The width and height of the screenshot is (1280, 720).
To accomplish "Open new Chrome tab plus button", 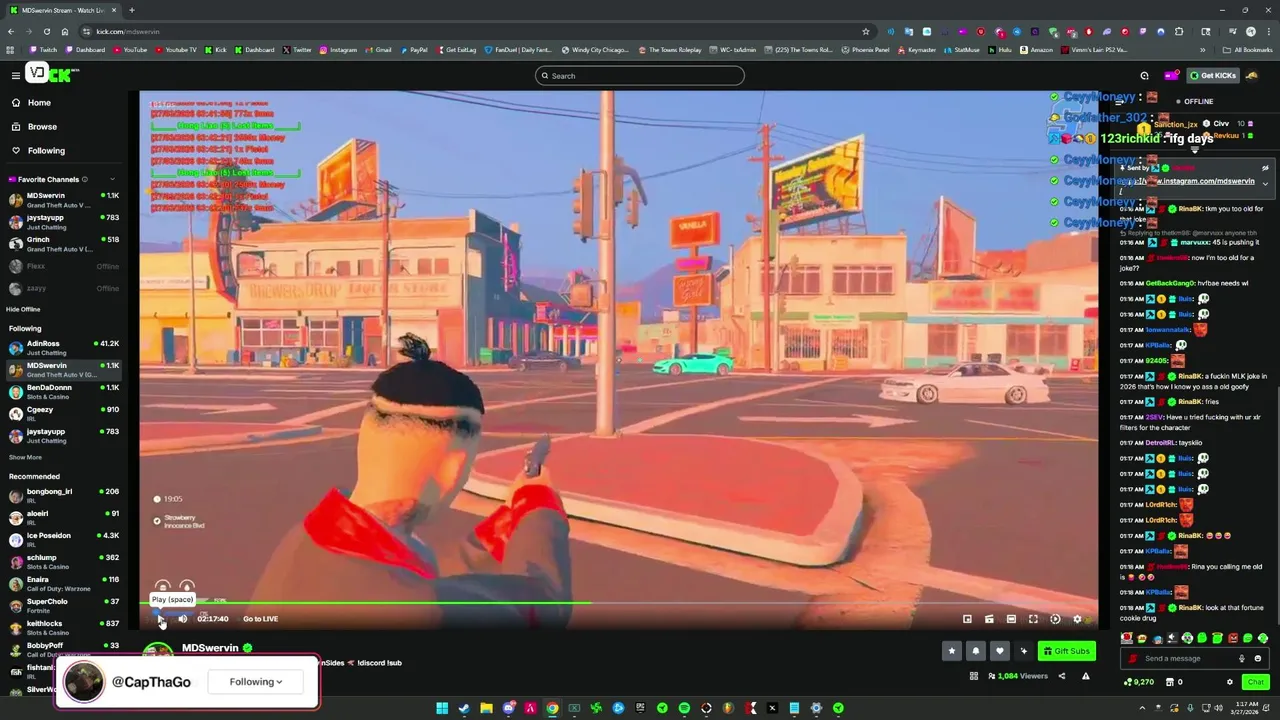I will click(x=131, y=10).
